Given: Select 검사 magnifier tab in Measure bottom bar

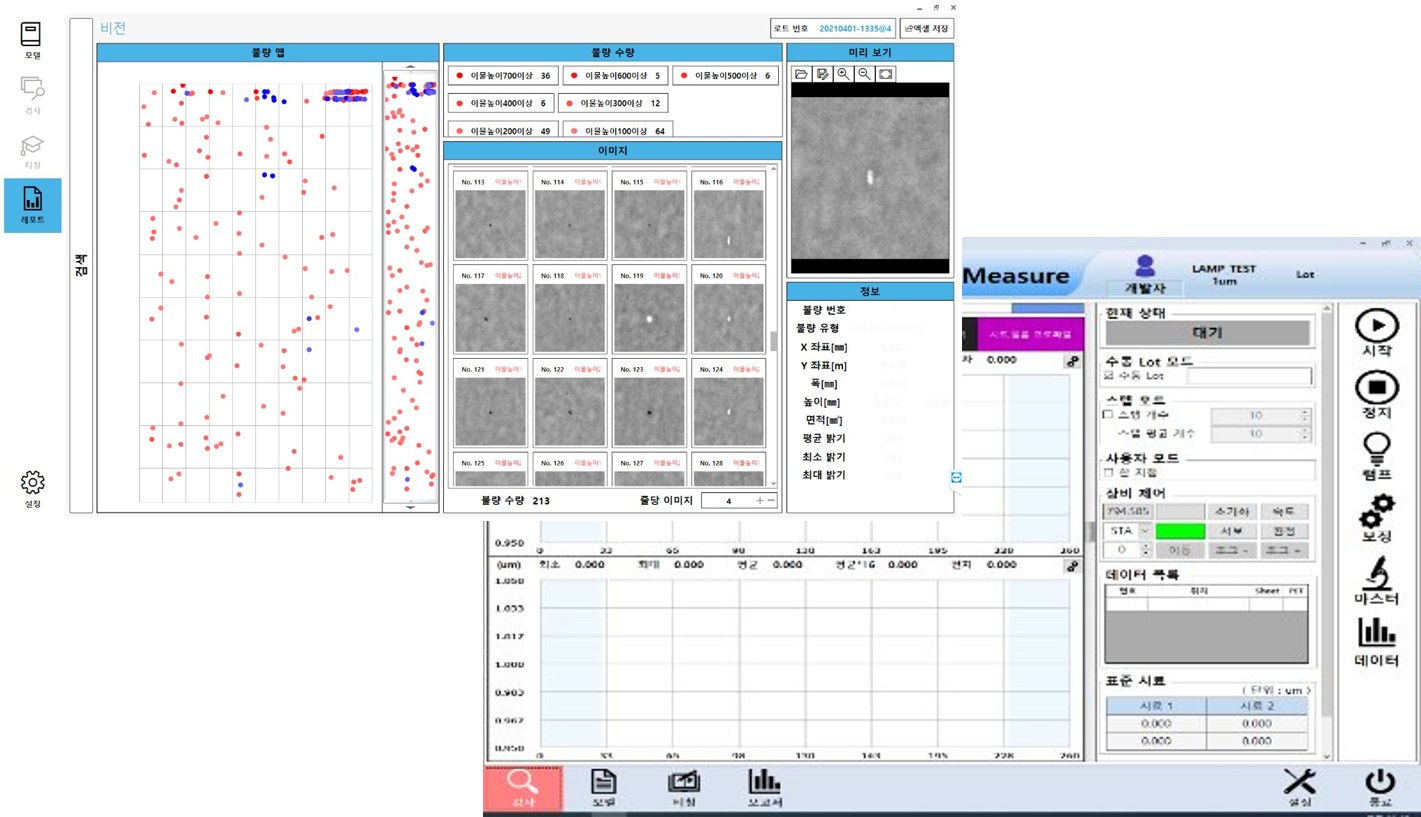Looking at the screenshot, I should tap(522, 788).
